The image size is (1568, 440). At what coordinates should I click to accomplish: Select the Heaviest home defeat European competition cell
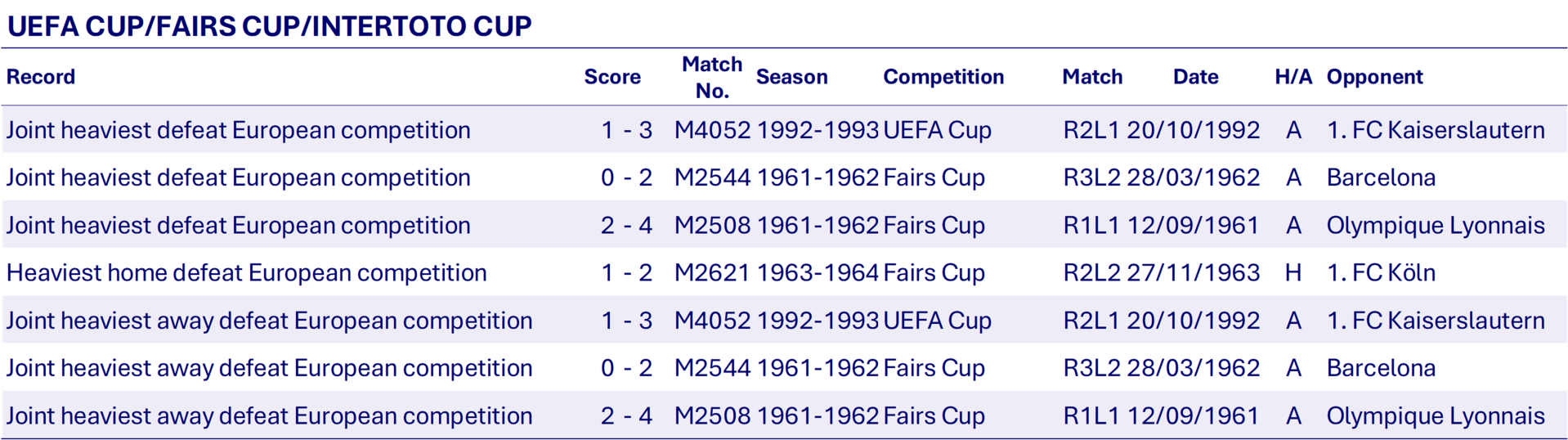(246, 272)
